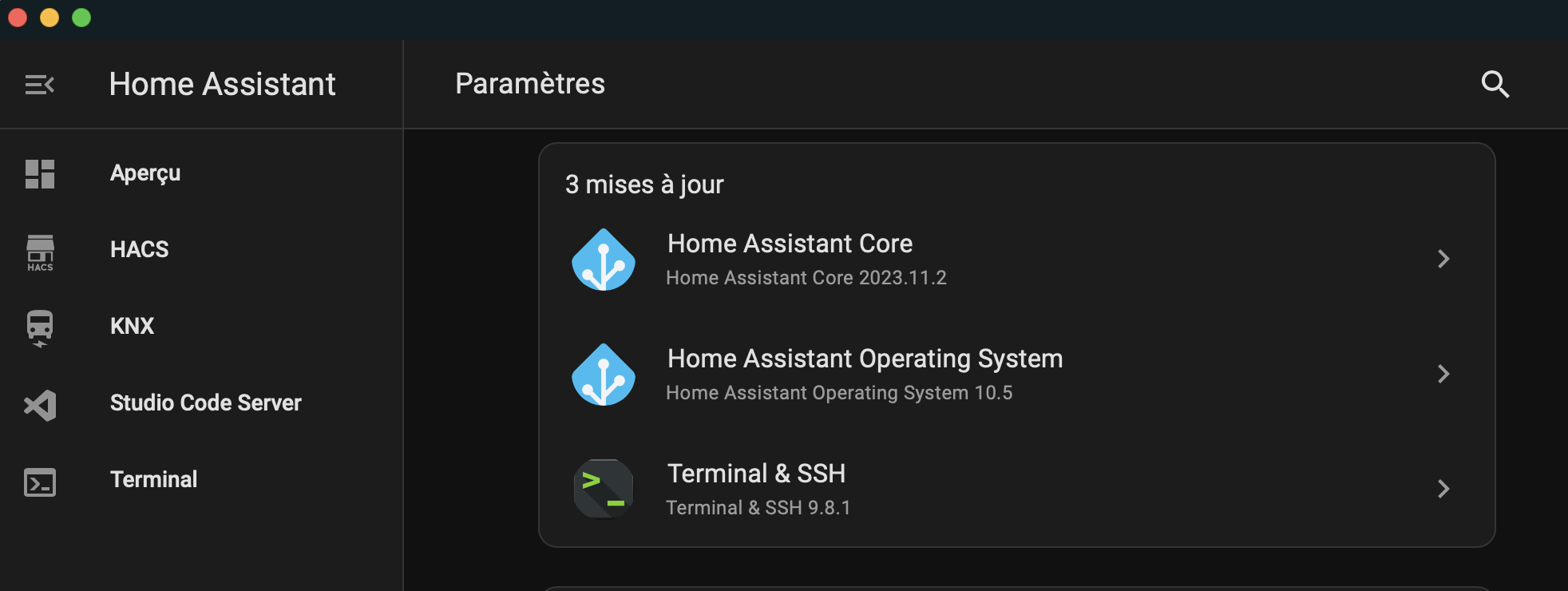Expand Home Assistant Core update chevron

pos(1443,259)
